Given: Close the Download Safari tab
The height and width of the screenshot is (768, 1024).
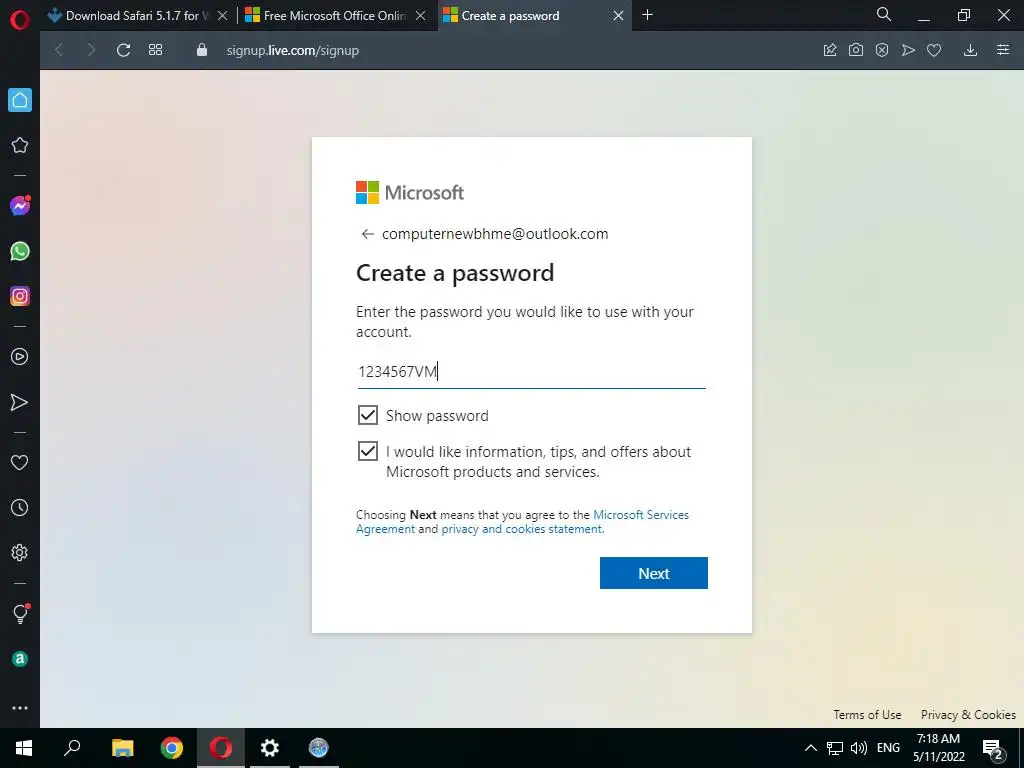Looking at the screenshot, I should point(222,16).
